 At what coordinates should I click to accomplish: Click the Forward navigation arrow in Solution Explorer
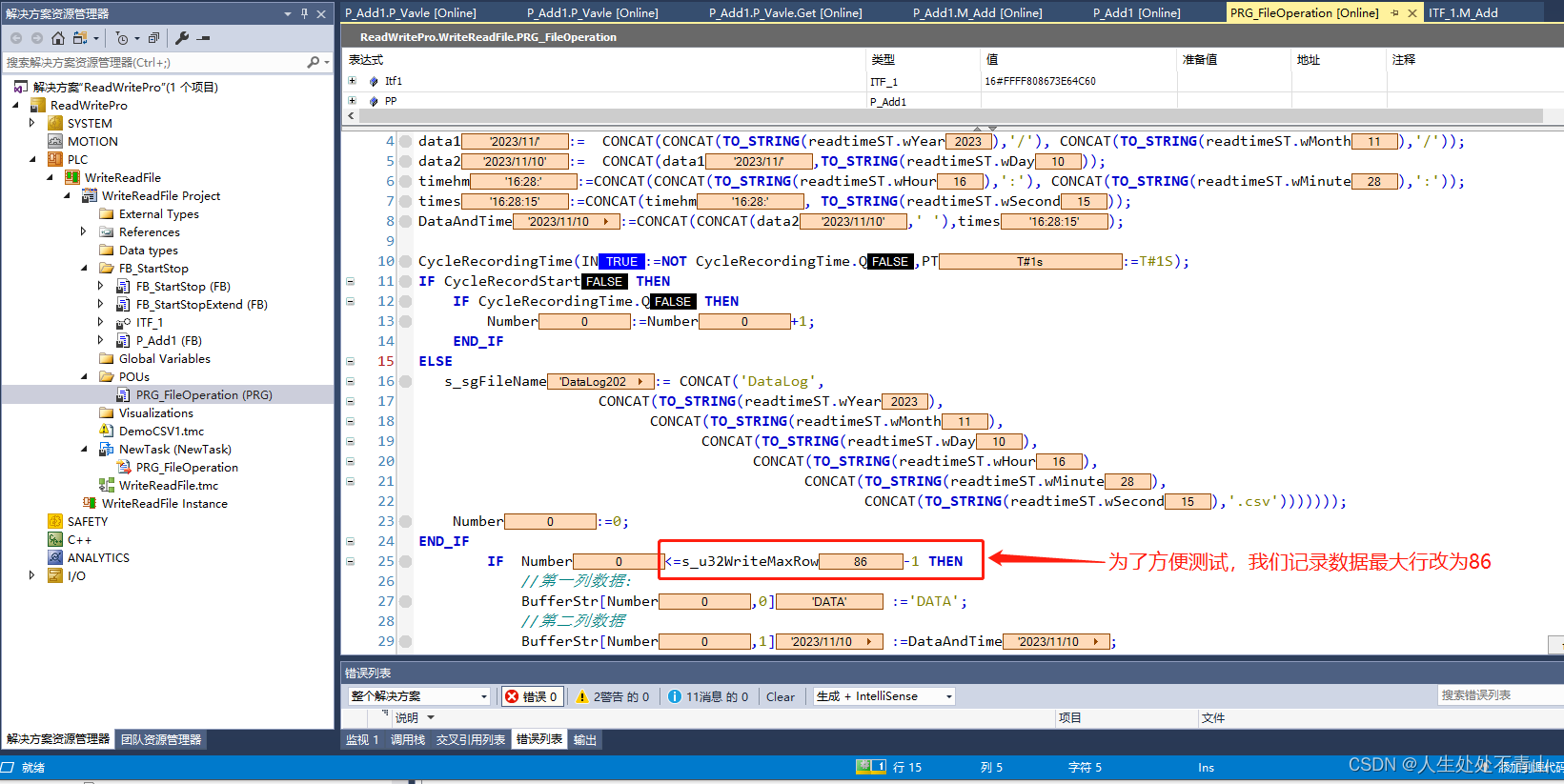tap(37, 38)
